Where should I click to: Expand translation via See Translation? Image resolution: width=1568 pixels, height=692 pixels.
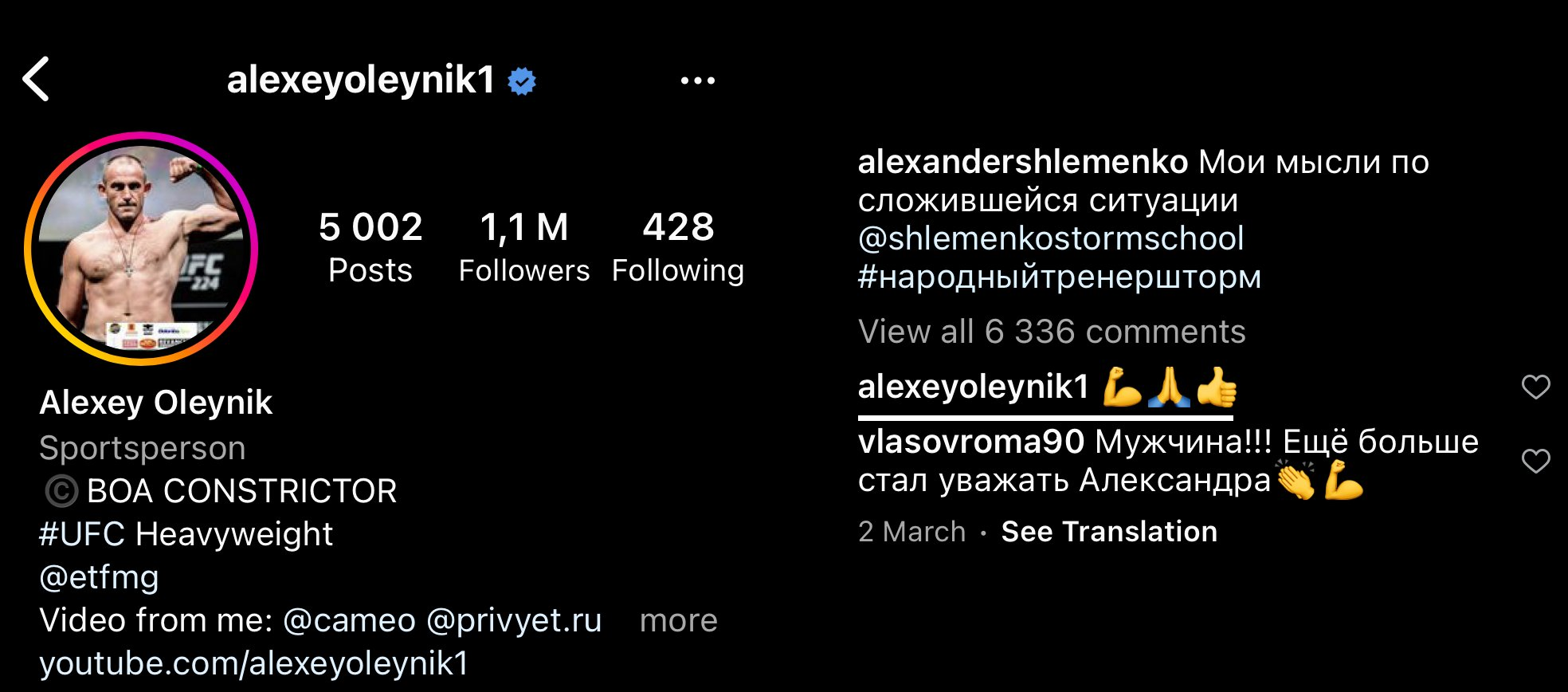[1108, 530]
